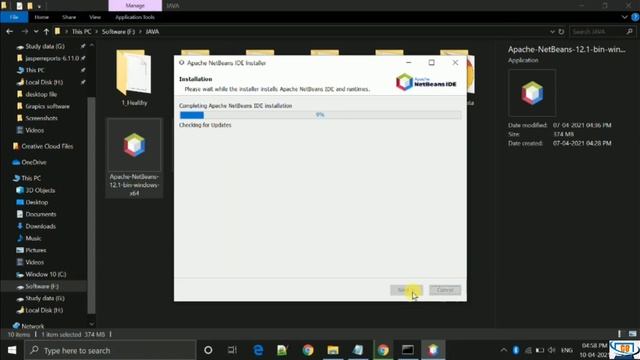640x360 pixels.
Task: Select Apache-NetBeans-12.1-bin-windows-x64 file
Action: (x=134, y=158)
